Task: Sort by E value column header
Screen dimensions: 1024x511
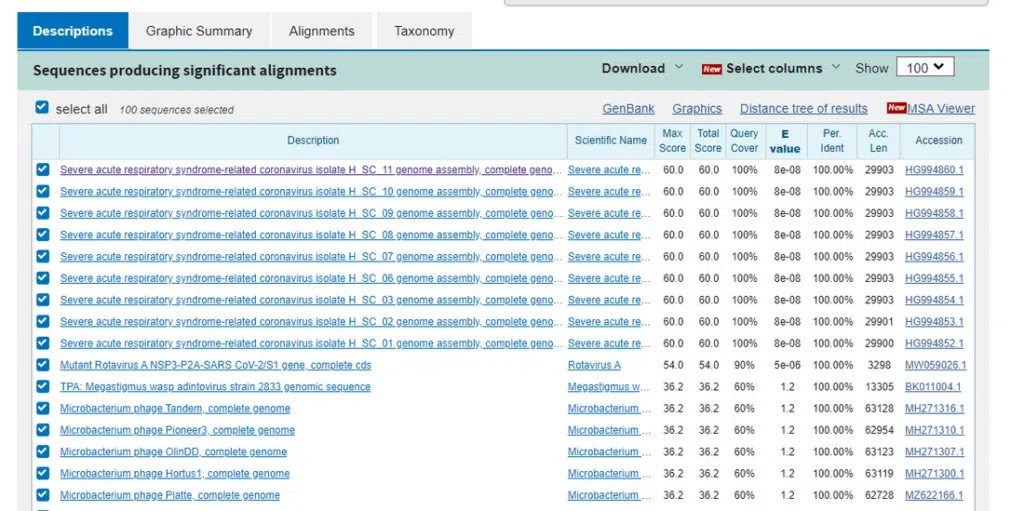Action: [785, 141]
